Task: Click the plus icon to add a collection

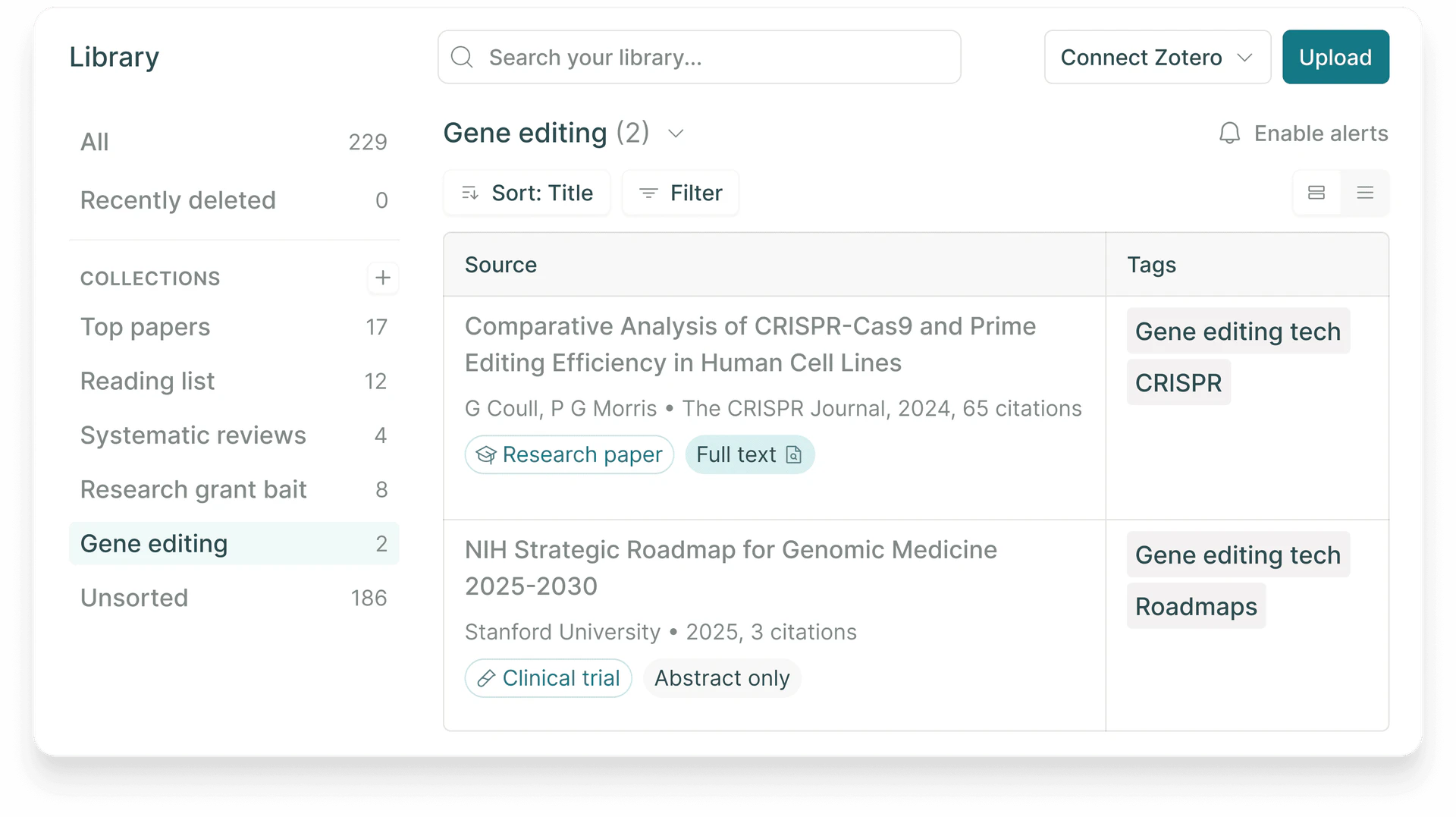Action: tap(384, 278)
